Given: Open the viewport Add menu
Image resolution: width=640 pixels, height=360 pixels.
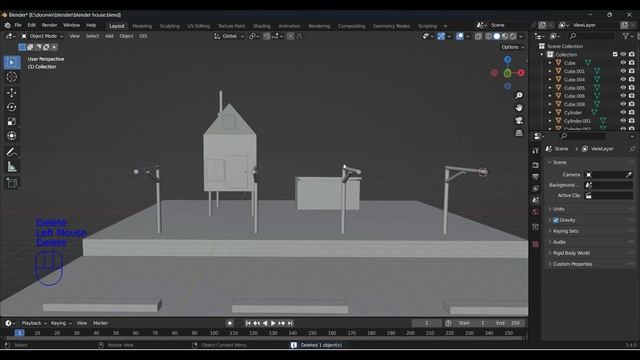Looking at the screenshot, I should 109,36.
